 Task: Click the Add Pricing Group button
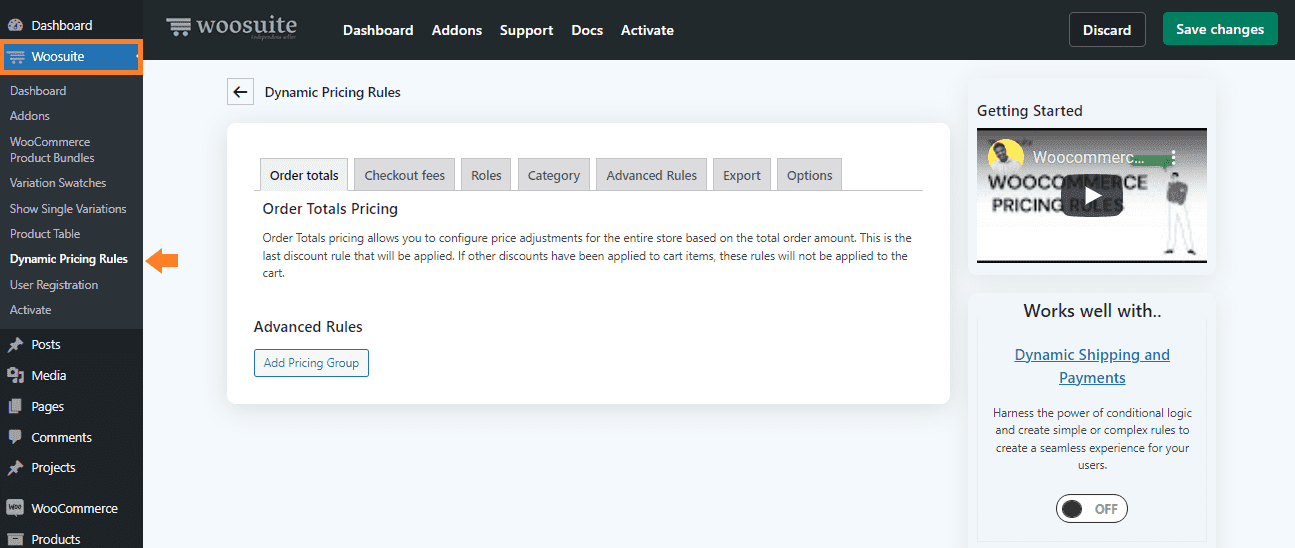(311, 363)
